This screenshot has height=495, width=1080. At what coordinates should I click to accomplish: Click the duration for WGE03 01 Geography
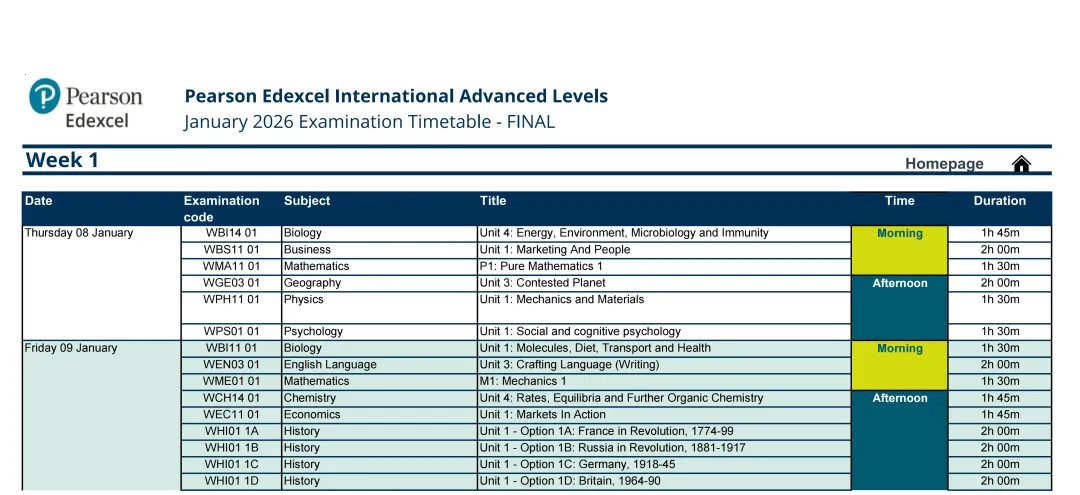coord(999,283)
